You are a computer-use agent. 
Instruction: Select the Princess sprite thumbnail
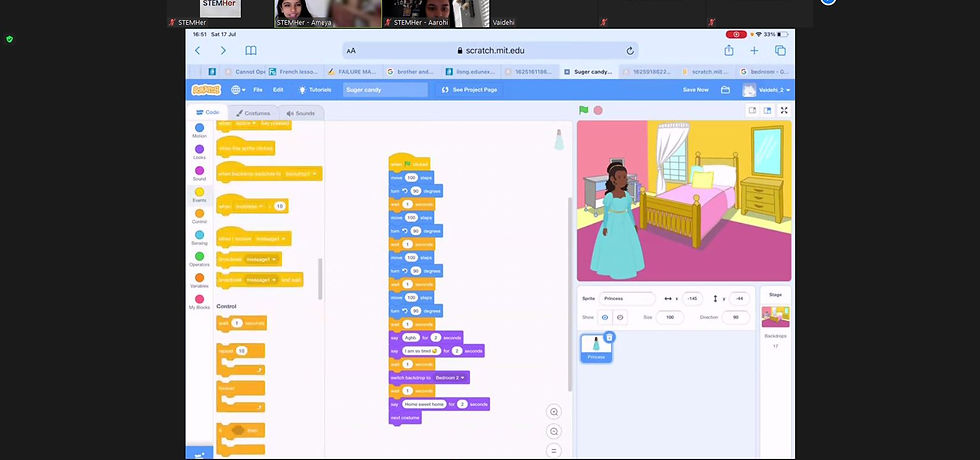coord(596,348)
